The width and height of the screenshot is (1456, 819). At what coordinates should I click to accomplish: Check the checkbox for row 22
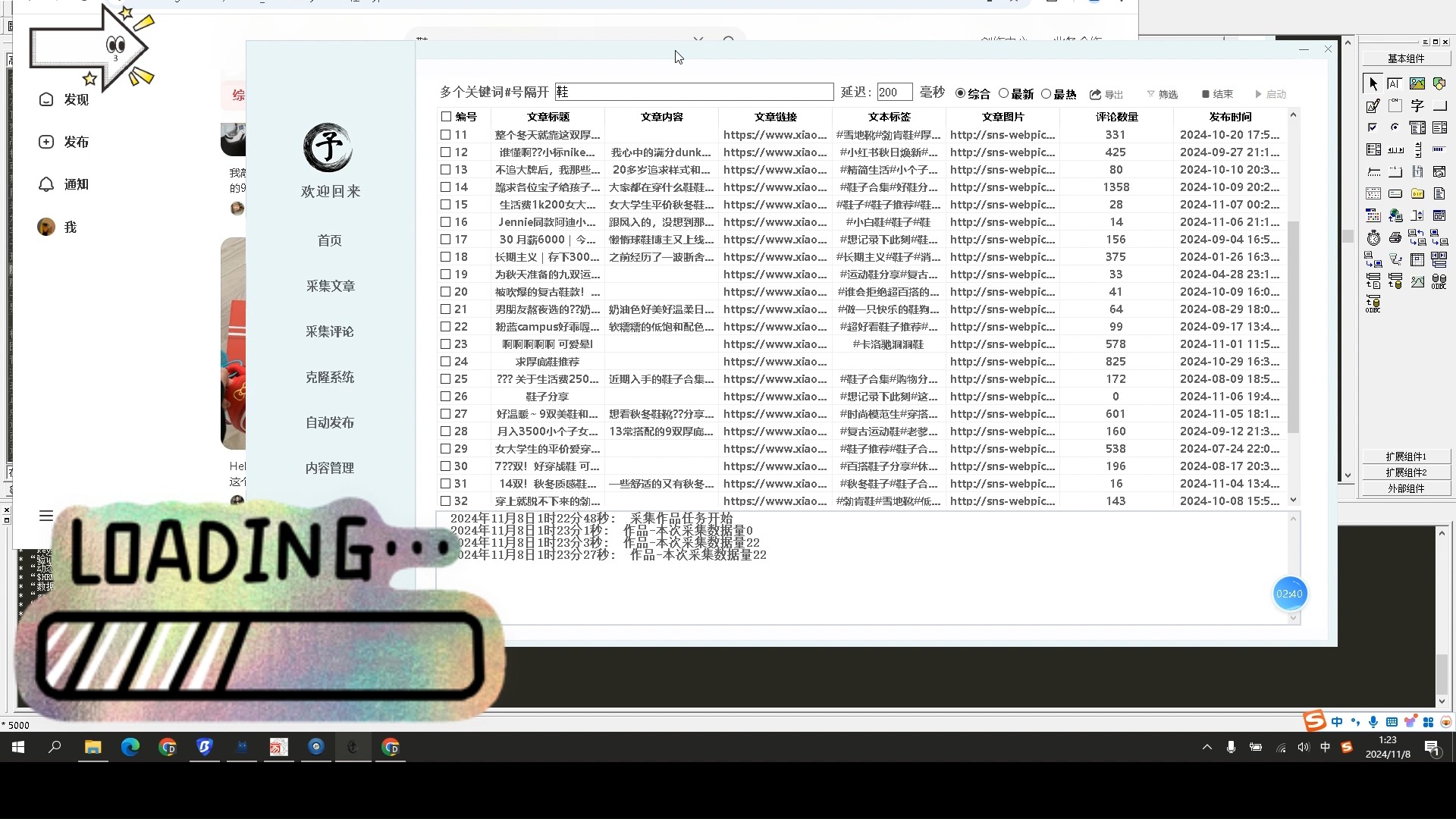[446, 326]
